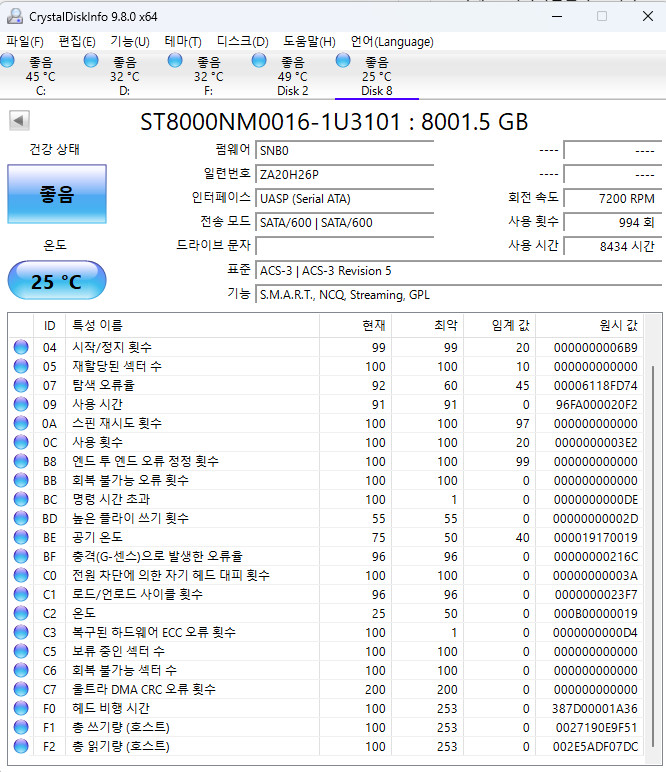Click blue status icon of attribute BB
This screenshot has height=772, width=666.
(21, 480)
